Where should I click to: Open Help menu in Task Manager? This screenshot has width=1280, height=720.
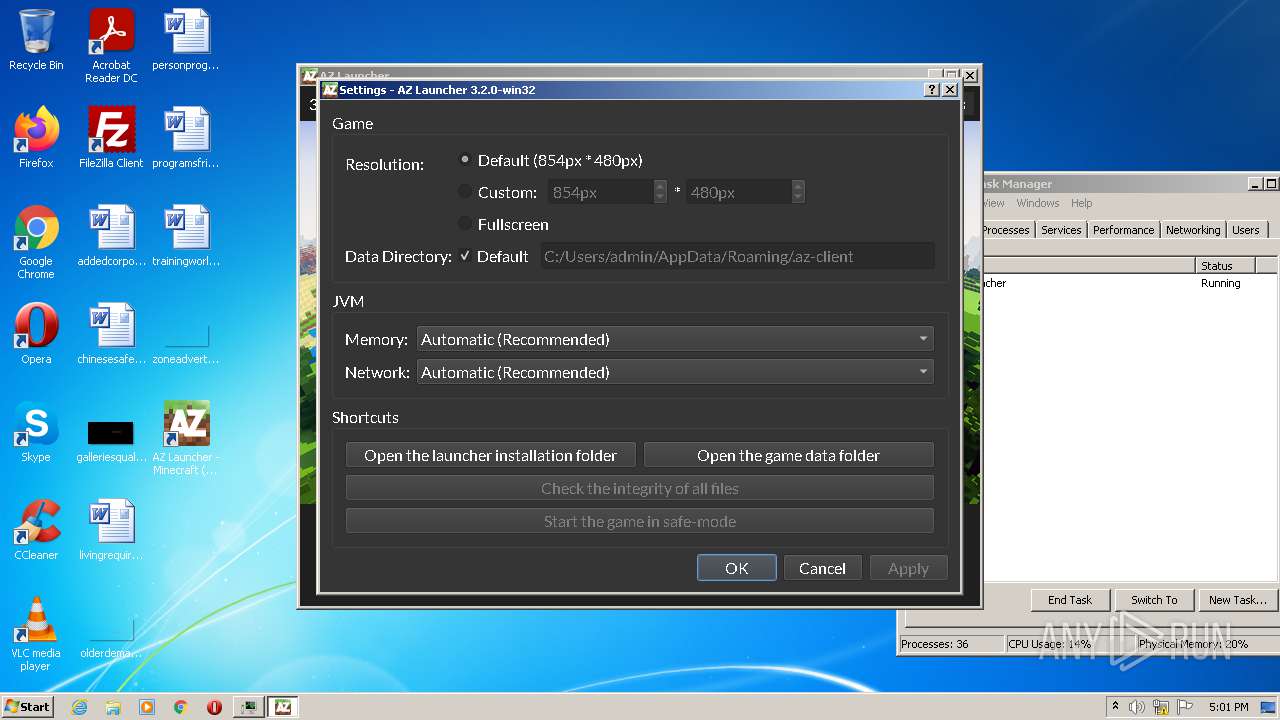tap(1081, 203)
